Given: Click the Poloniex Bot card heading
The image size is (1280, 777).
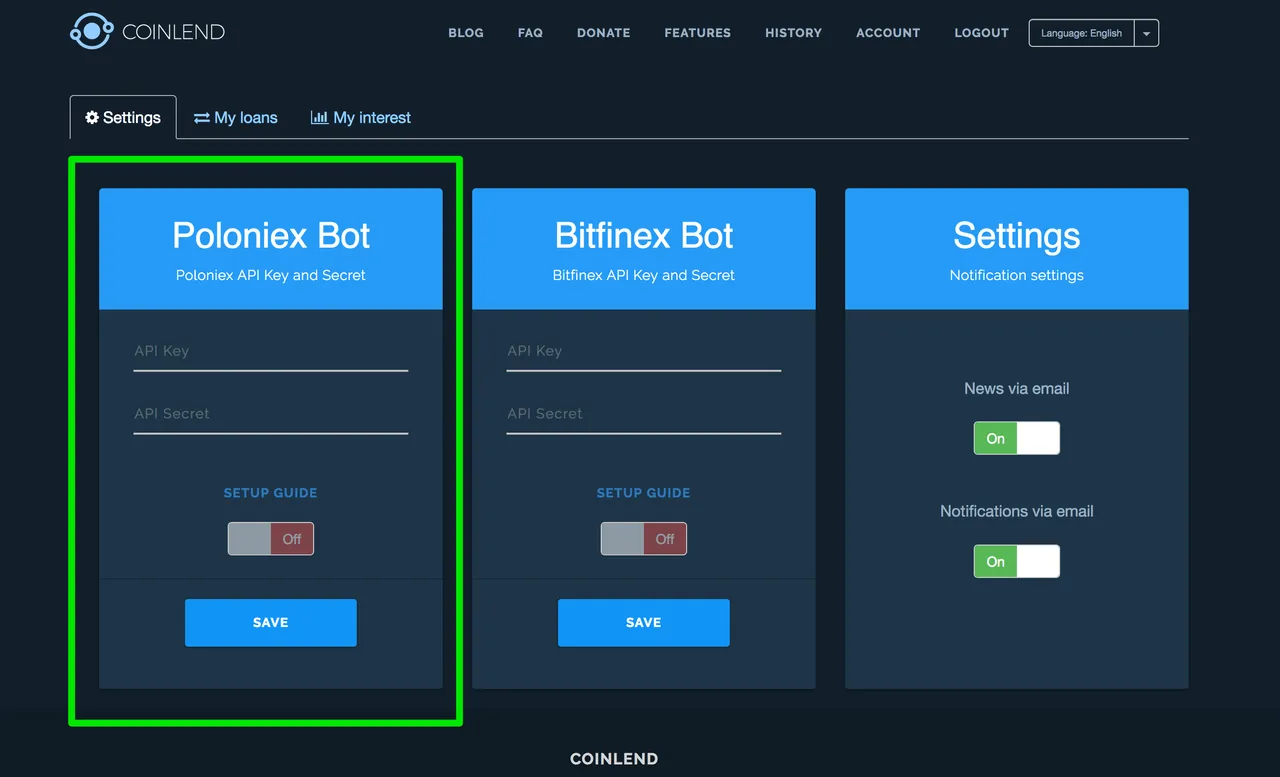Looking at the screenshot, I should (x=271, y=236).
